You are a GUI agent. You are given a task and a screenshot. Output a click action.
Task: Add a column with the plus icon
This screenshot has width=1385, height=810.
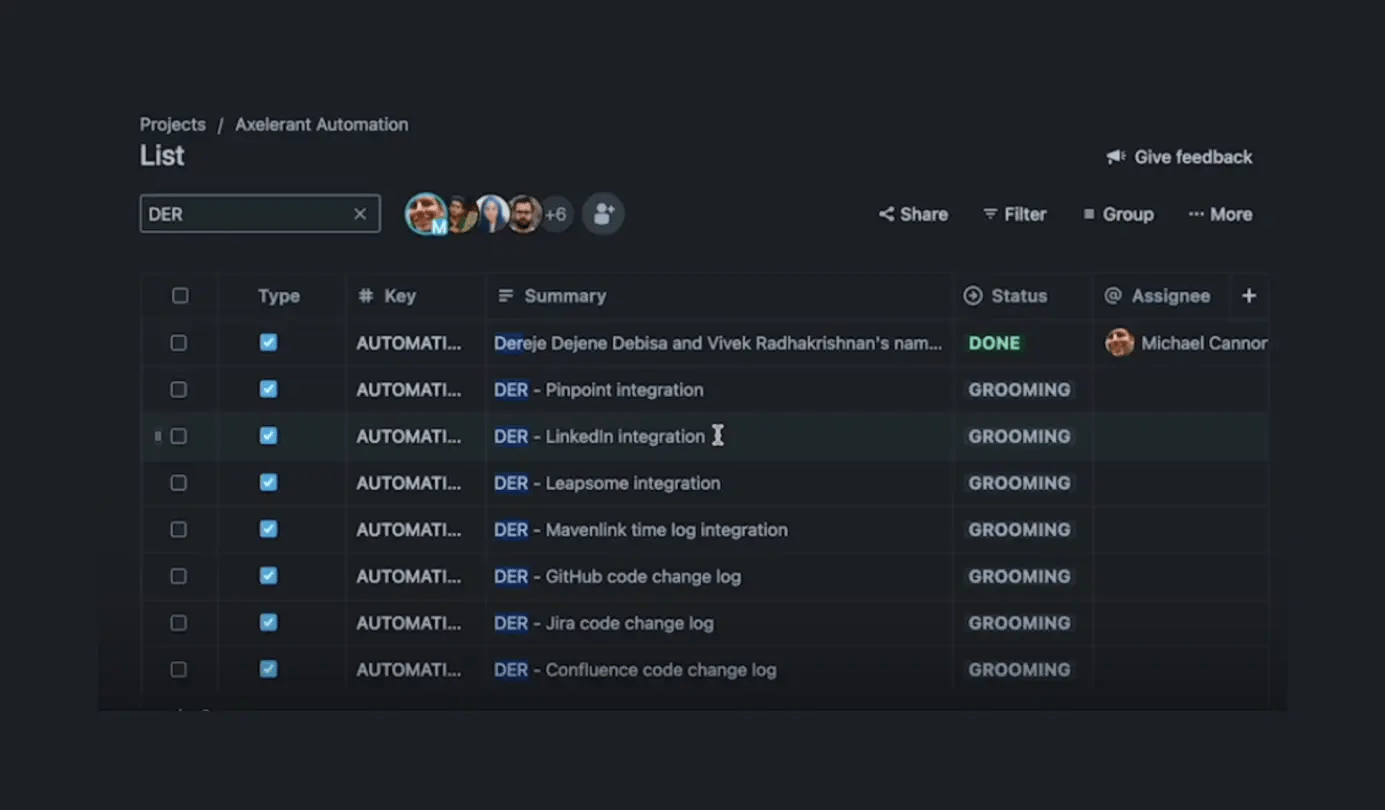pos(1249,296)
